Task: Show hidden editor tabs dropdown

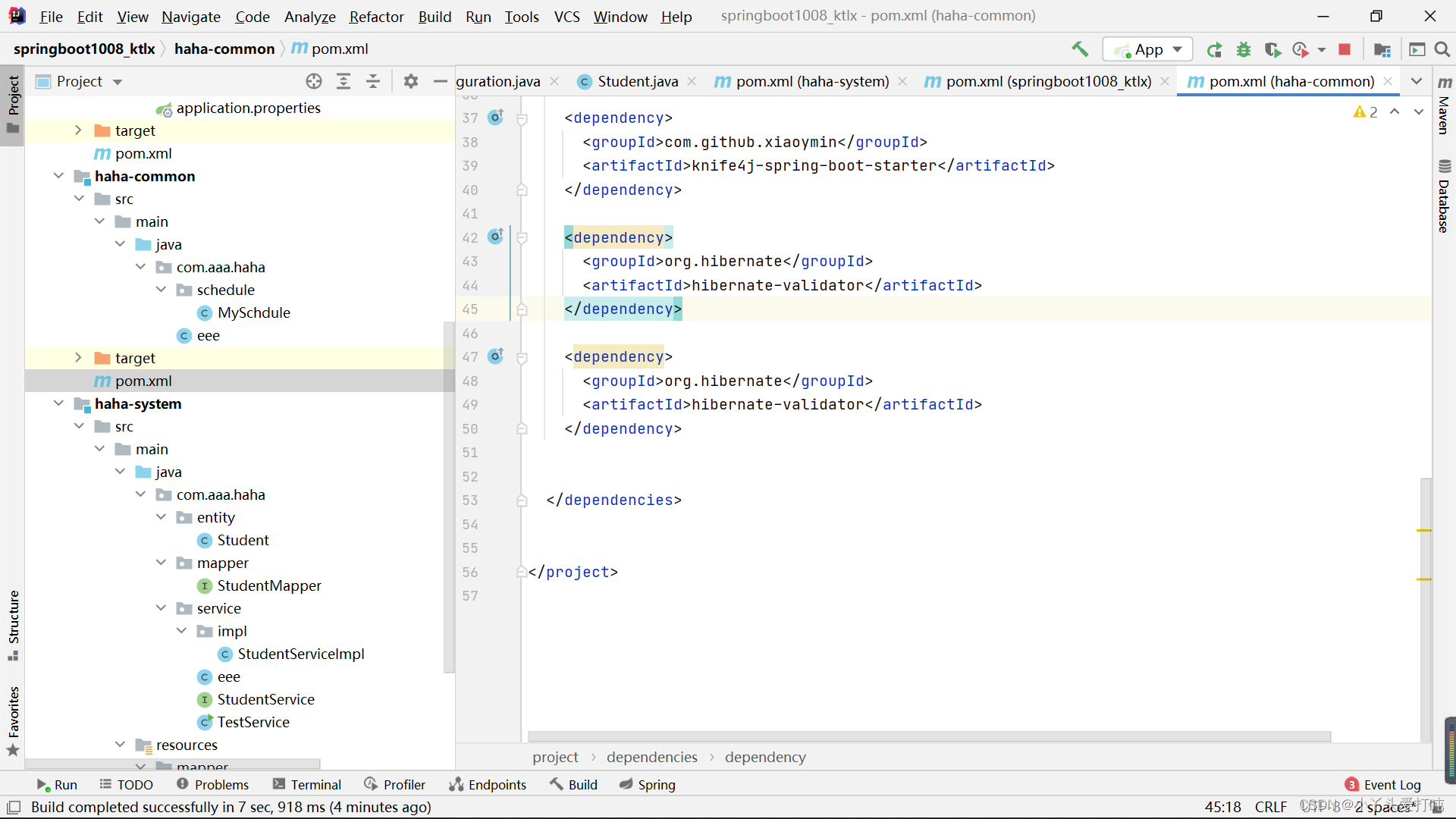Action: (1416, 81)
